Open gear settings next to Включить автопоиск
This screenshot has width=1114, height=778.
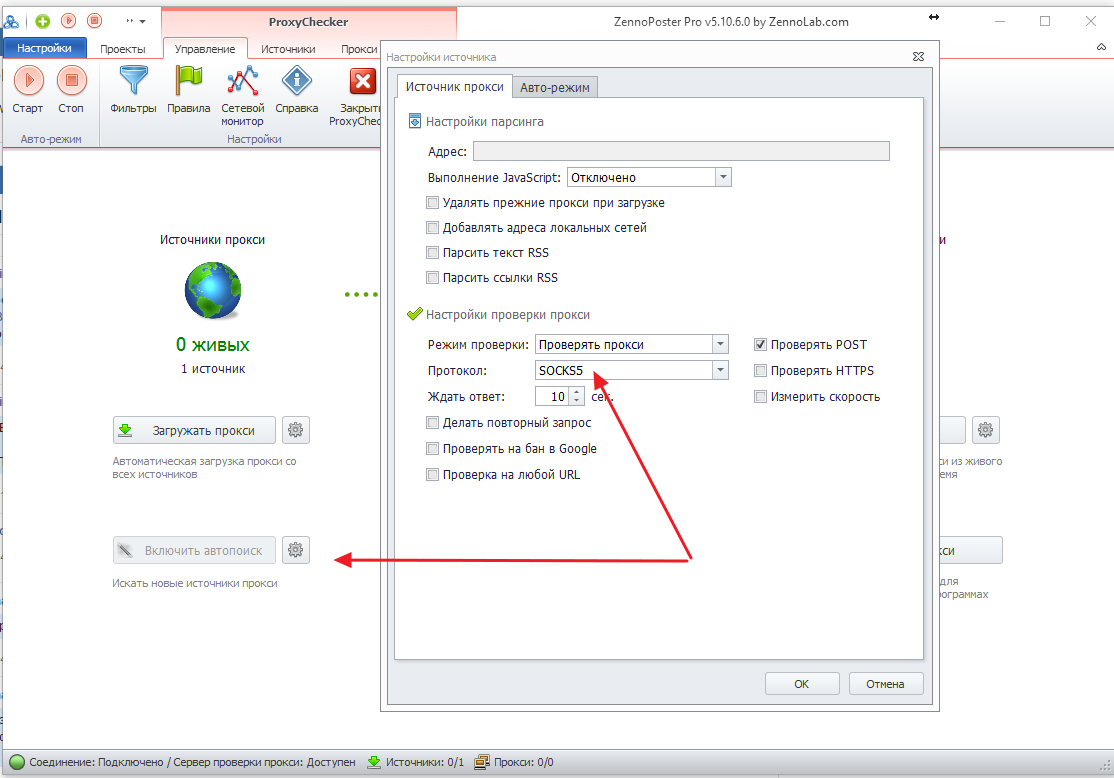[x=296, y=550]
